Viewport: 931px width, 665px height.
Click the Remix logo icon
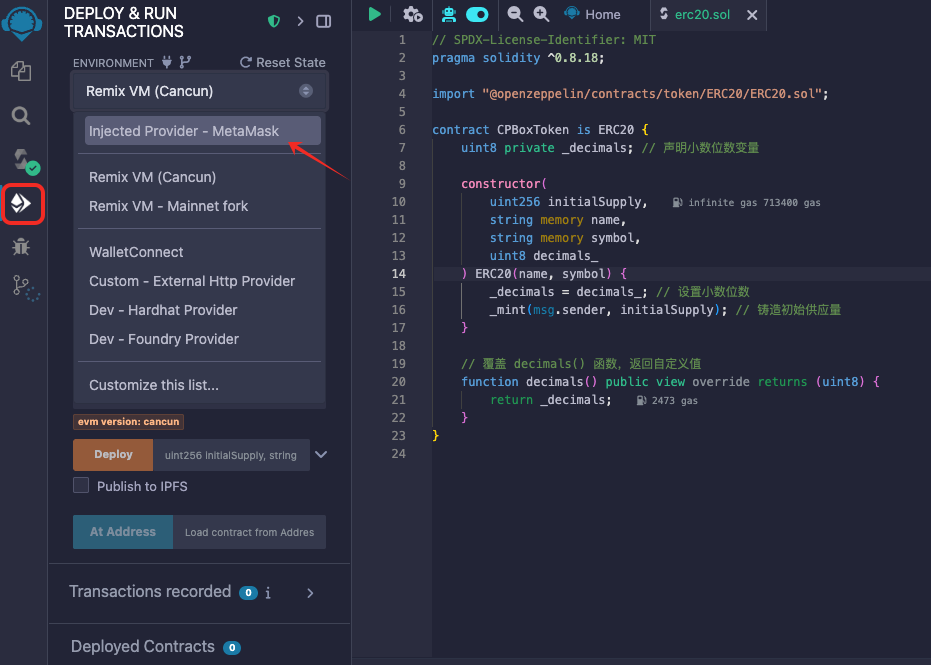pos(22,24)
